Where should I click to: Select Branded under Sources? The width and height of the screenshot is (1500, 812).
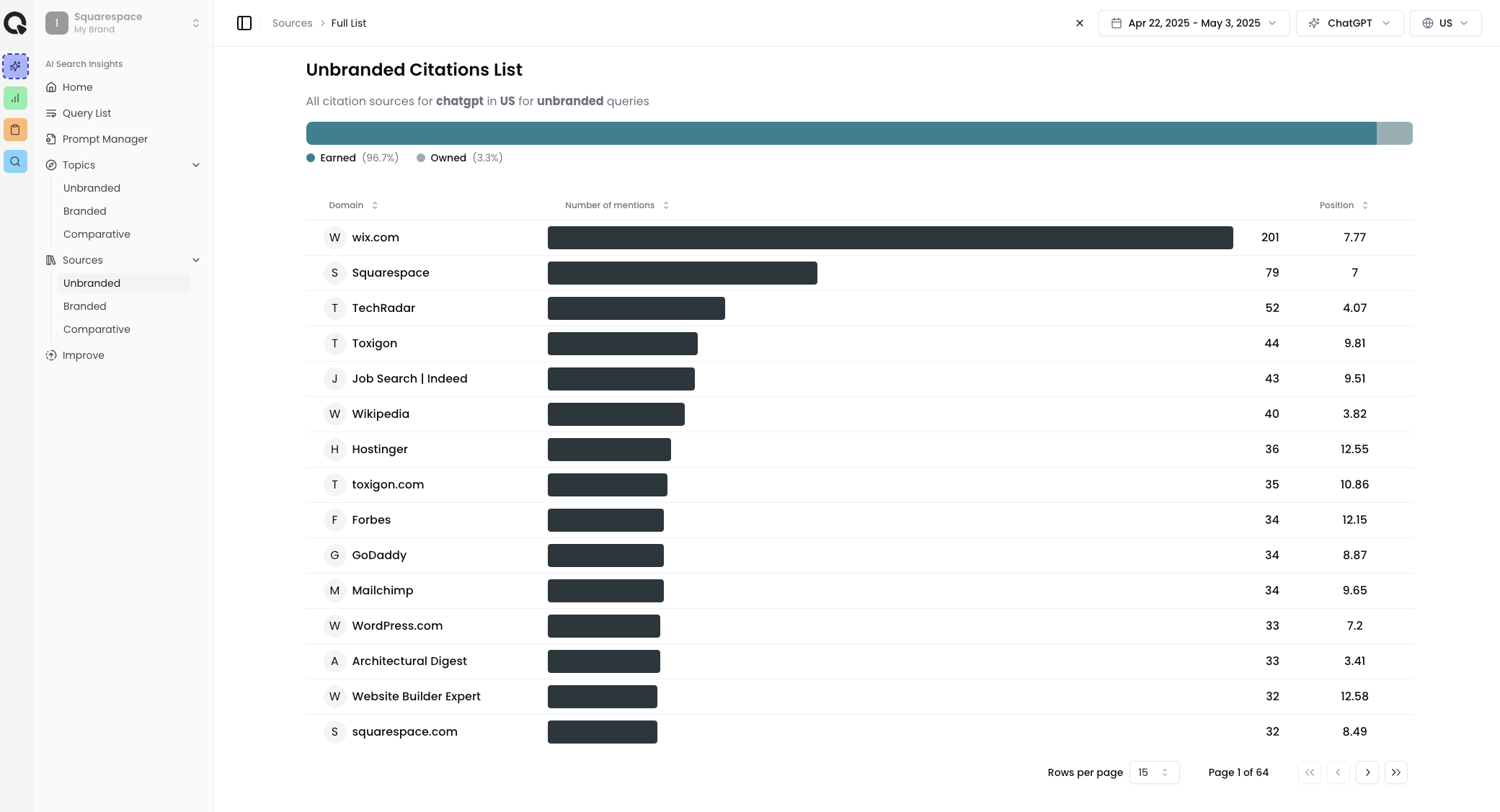pyautogui.click(x=85, y=305)
